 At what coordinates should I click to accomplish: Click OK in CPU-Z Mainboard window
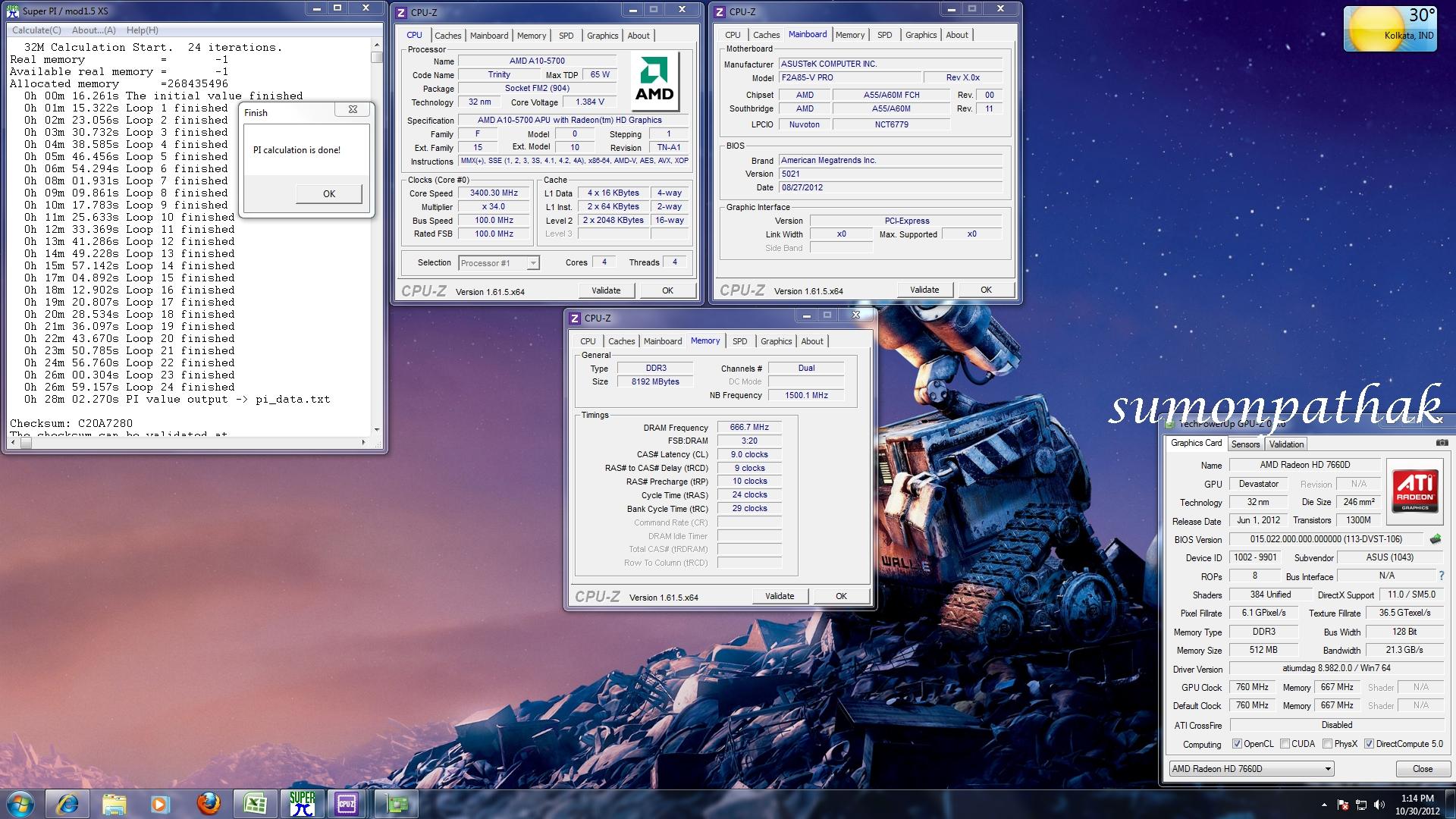point(986,290)
